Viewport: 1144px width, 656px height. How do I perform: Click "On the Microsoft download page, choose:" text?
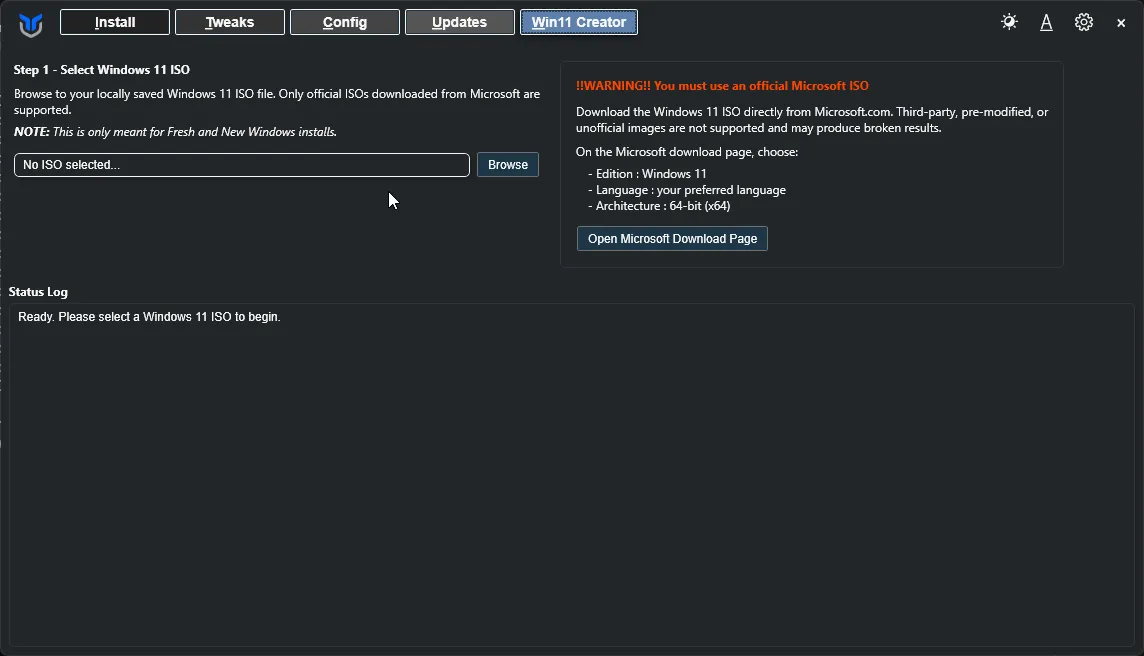687,152
